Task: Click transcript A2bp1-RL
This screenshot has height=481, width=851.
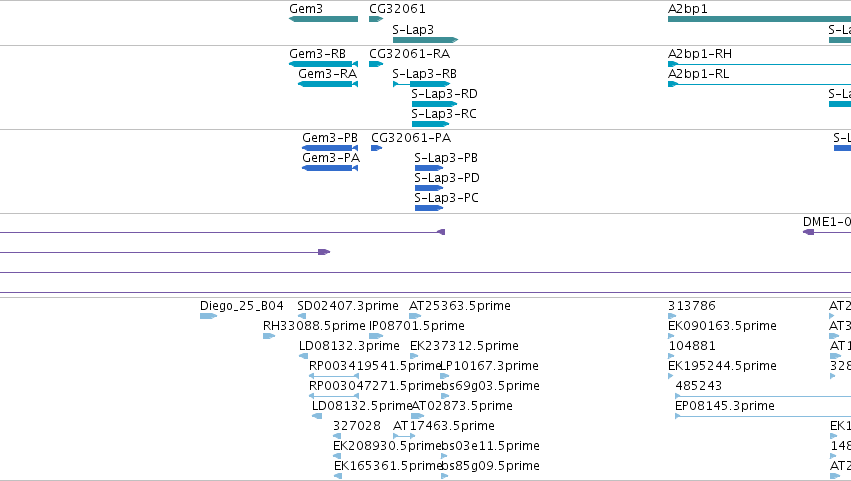Action: pos(759,84)
